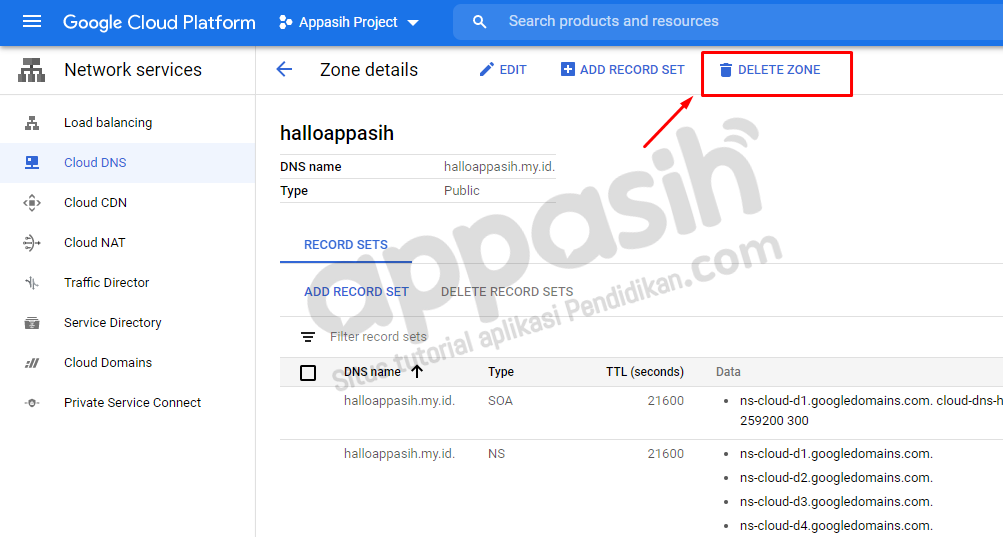Click the DNS name value halloappasih.my.id.
Image resolution: width=1003 pixels, height=537 pixels.
[500, 166]
